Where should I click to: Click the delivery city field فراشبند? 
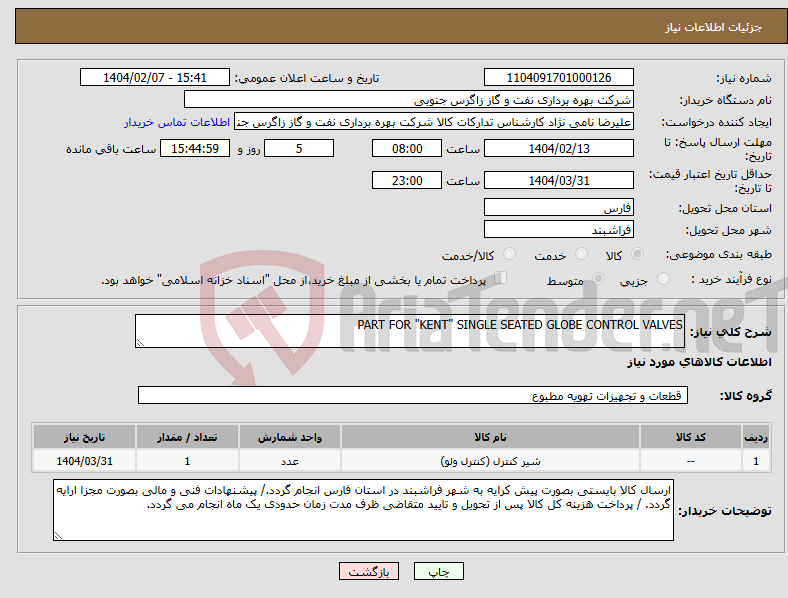(559, 230)
